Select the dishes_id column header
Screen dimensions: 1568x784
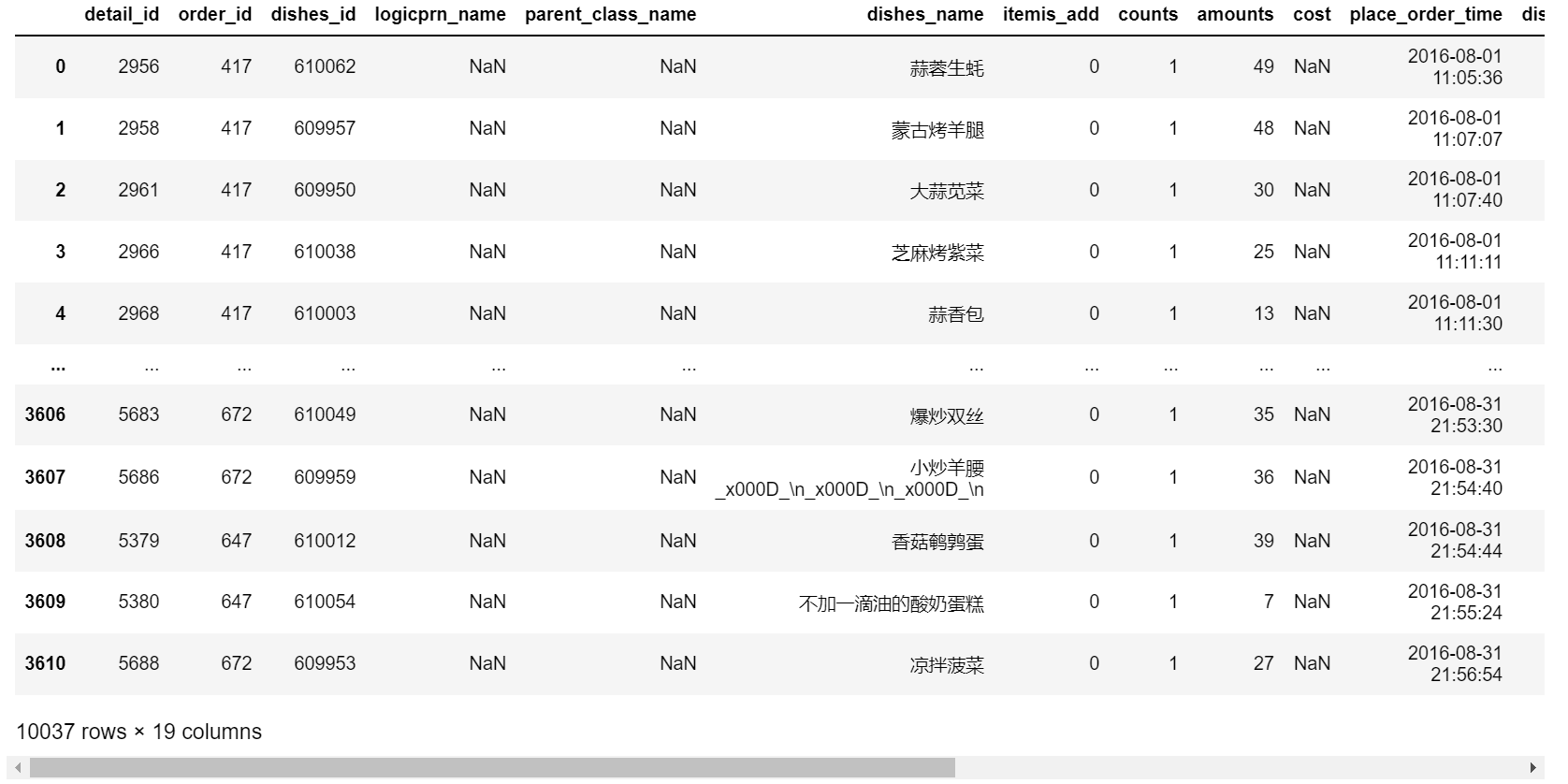click(313, 14)
